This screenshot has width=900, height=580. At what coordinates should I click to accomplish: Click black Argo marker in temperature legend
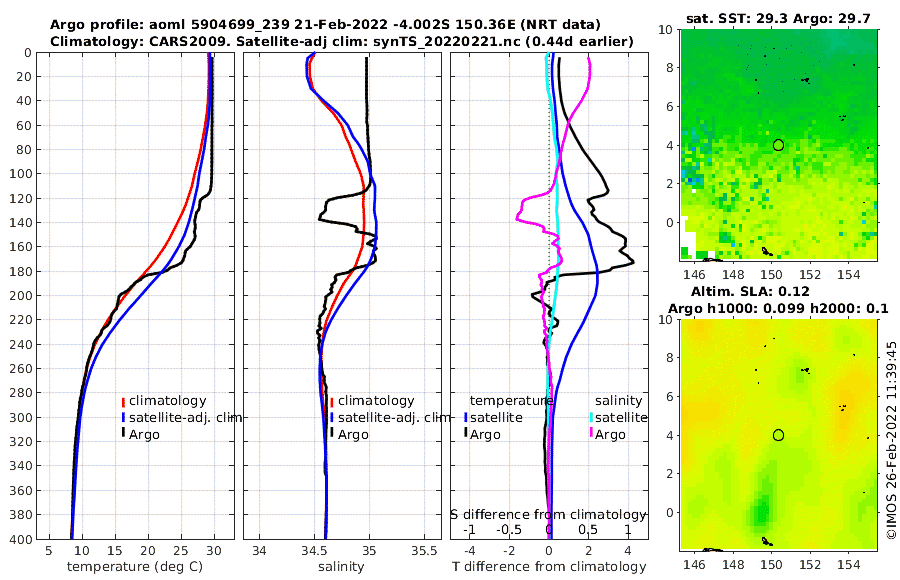point(123,434)
